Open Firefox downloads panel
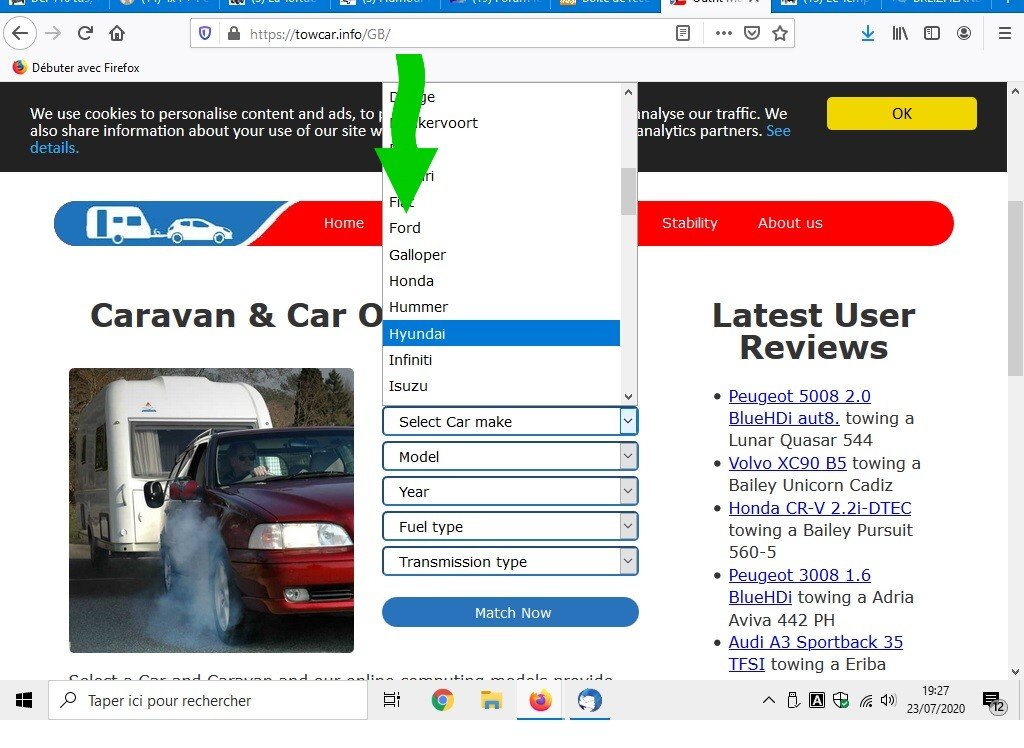The image size is (1024, 748). [868, 33]
